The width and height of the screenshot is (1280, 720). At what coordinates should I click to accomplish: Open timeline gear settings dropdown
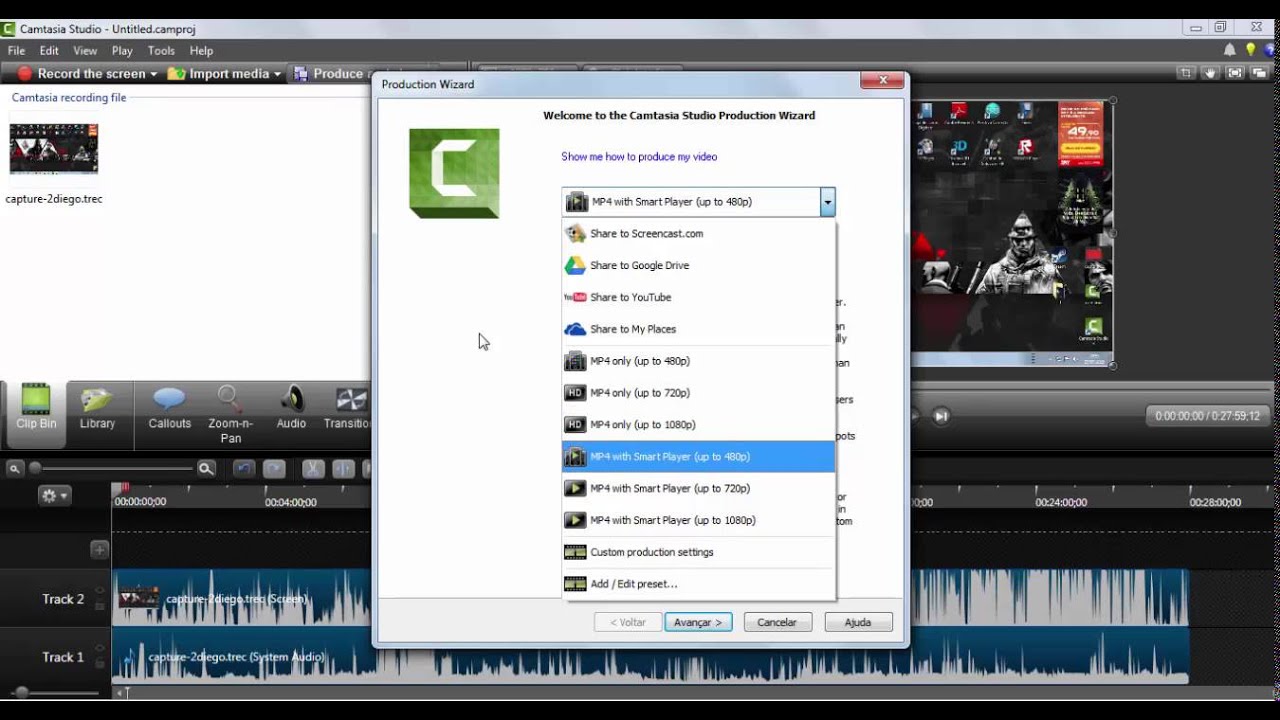coord(54,496)
